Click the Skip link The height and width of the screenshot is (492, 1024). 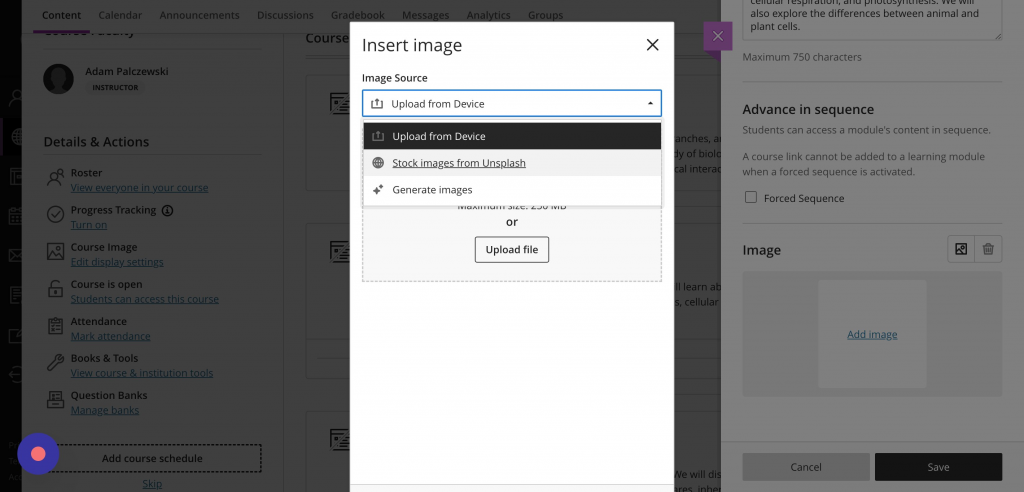152,484
